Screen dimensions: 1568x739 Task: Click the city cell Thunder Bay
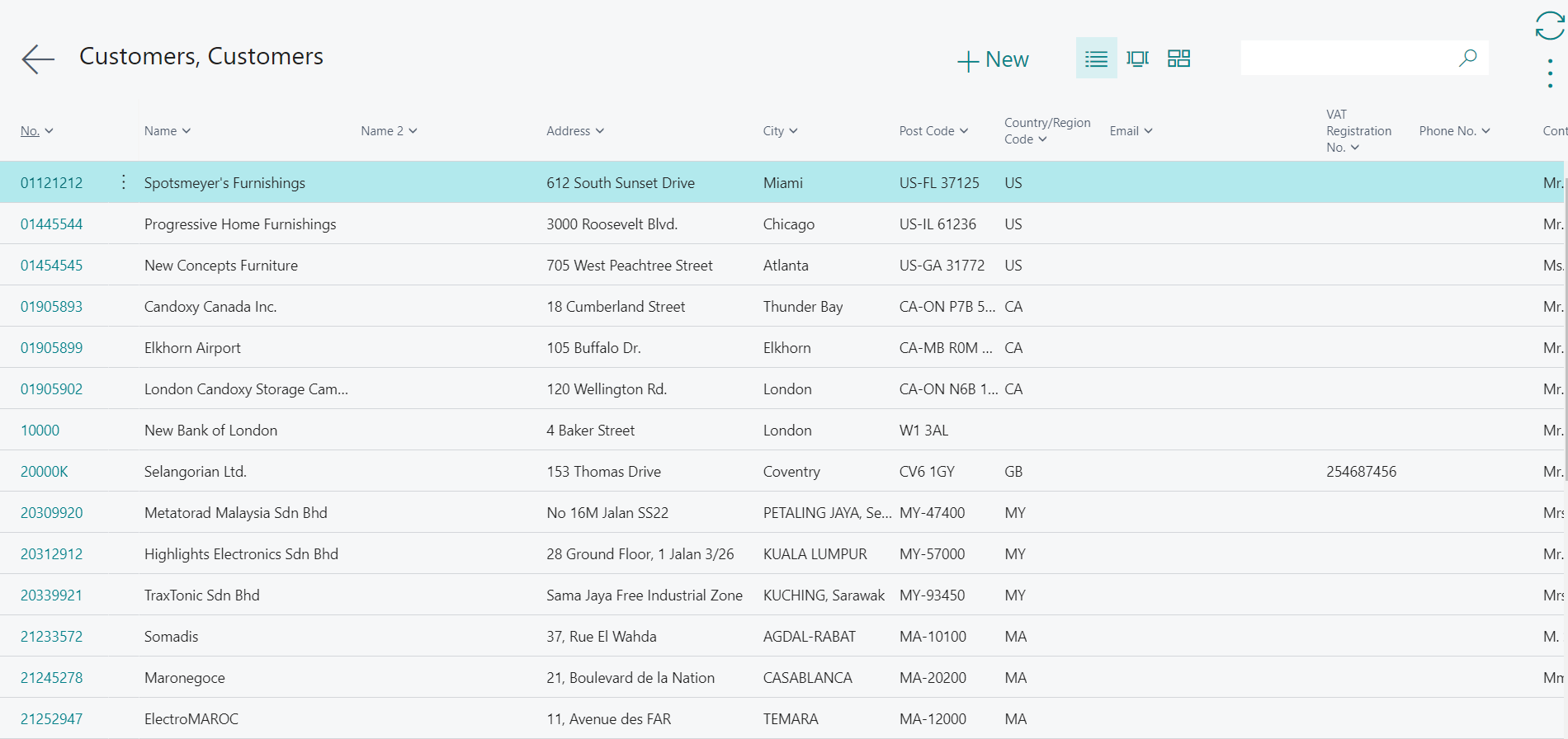pyautogui.click(x=803, y=307)
